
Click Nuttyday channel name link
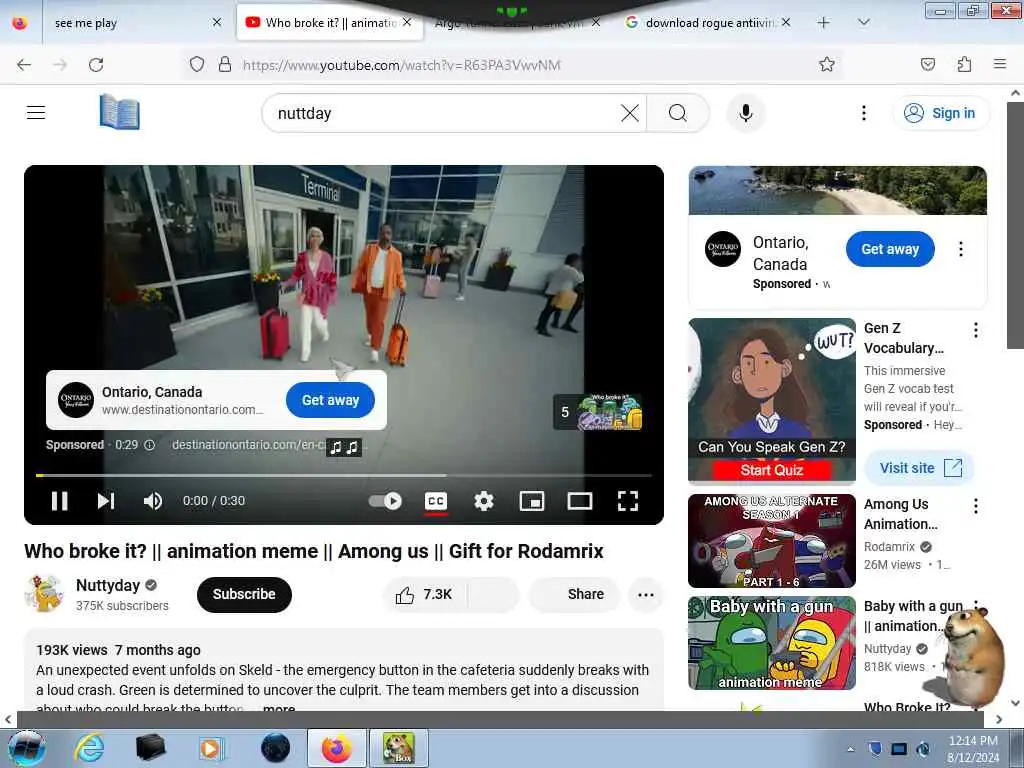coord(108,585)
